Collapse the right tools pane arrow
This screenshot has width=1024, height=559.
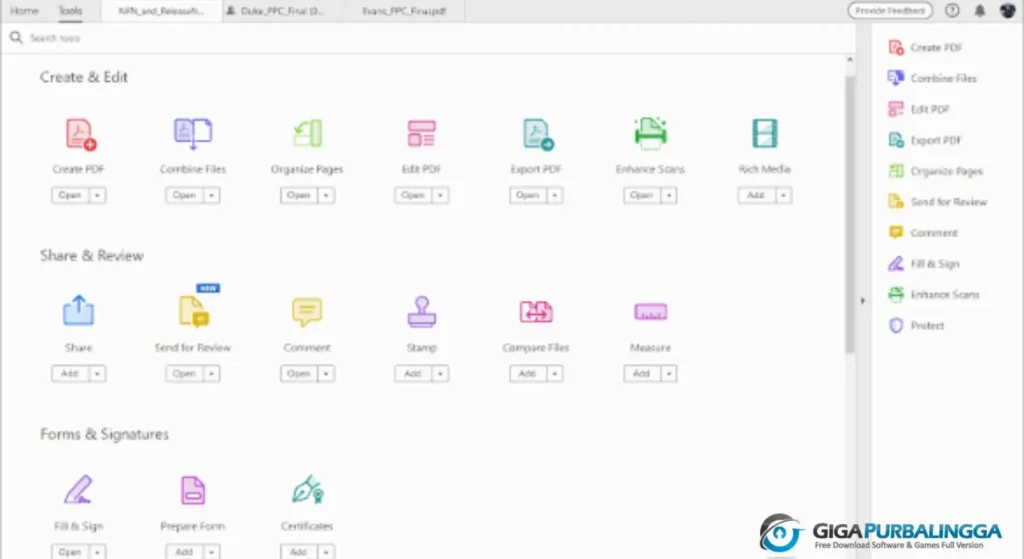(x=863, y=301)
